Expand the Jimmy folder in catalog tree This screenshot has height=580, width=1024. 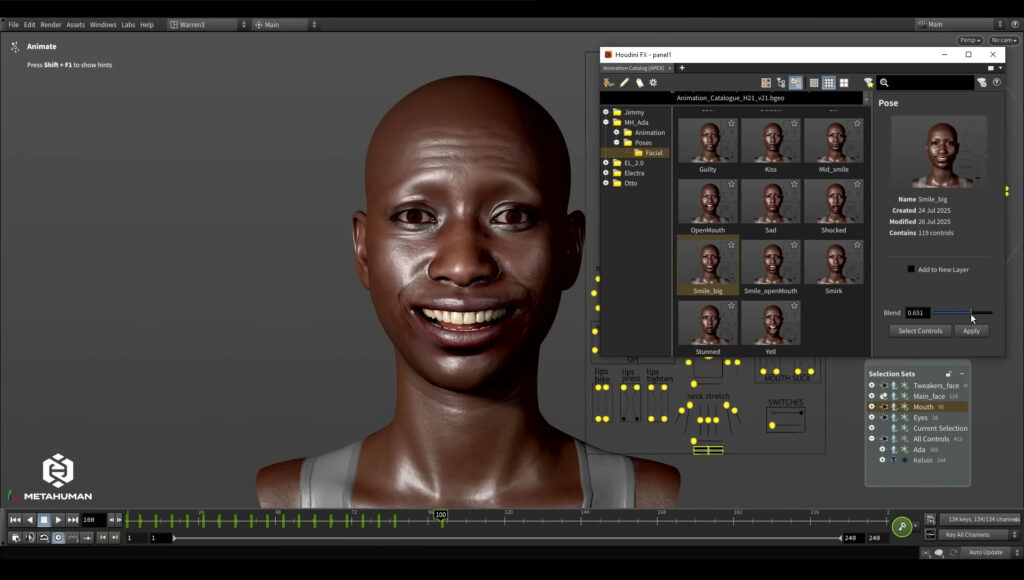coord(606,112)
